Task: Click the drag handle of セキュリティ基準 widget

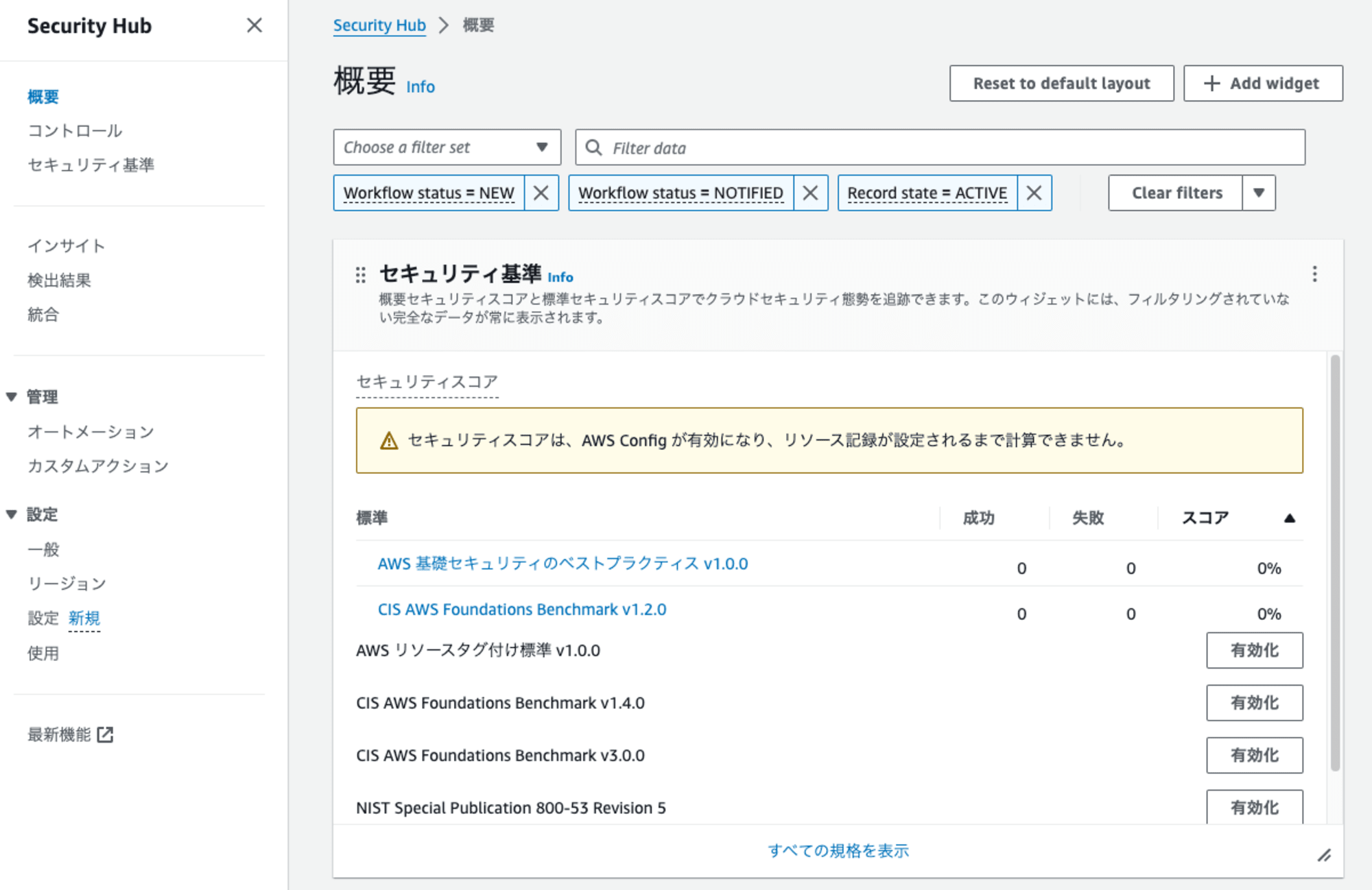Action: coord(361,275)
